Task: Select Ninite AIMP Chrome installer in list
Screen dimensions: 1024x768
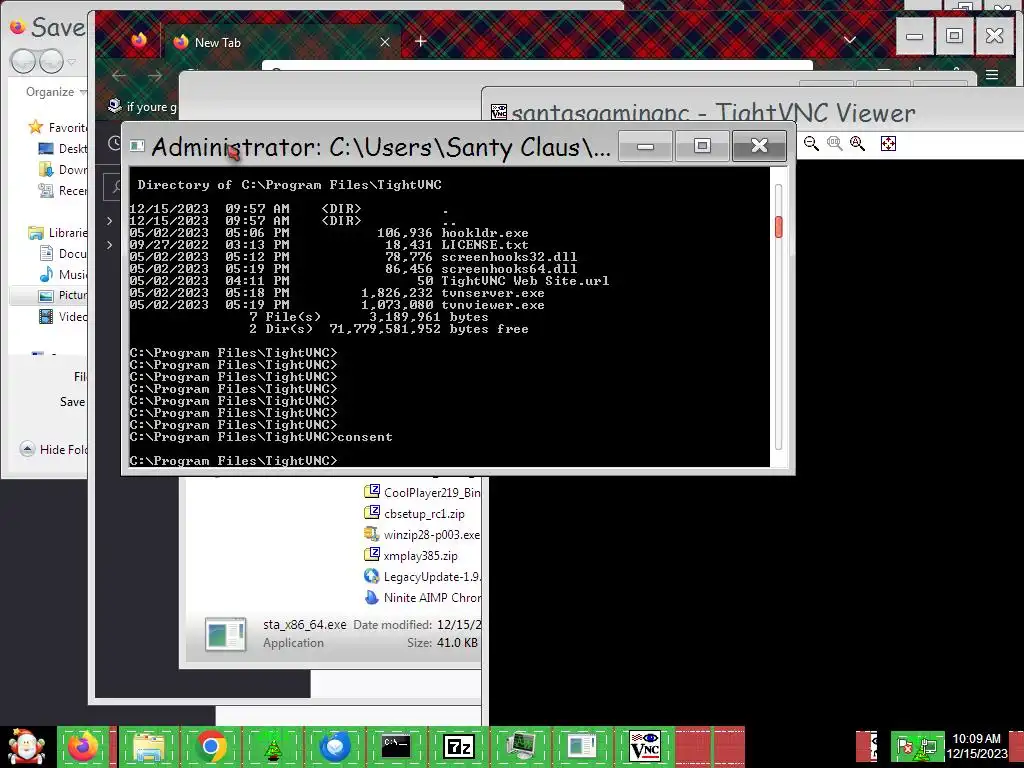Action: pyautogui.click(x=422, y=598)
